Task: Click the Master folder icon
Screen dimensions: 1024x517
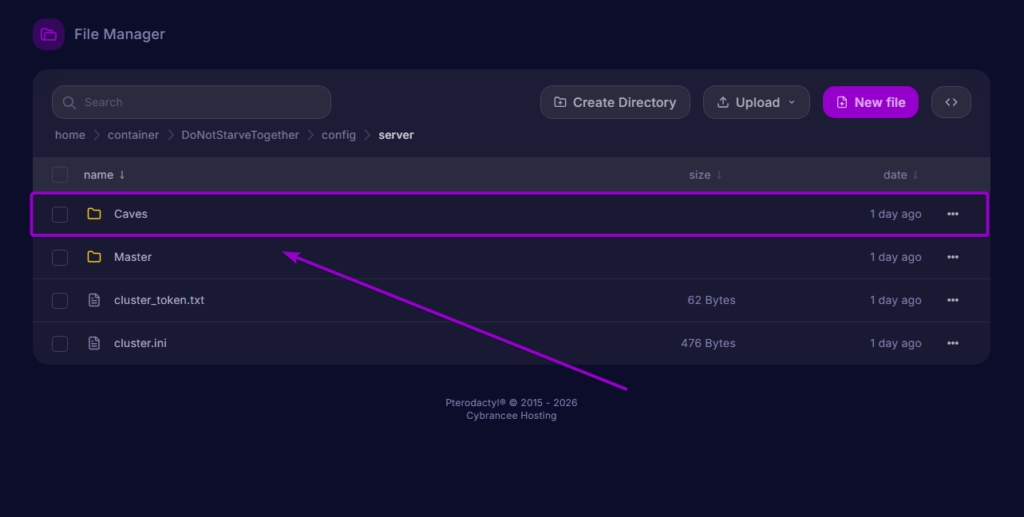Action: point(94,257)
